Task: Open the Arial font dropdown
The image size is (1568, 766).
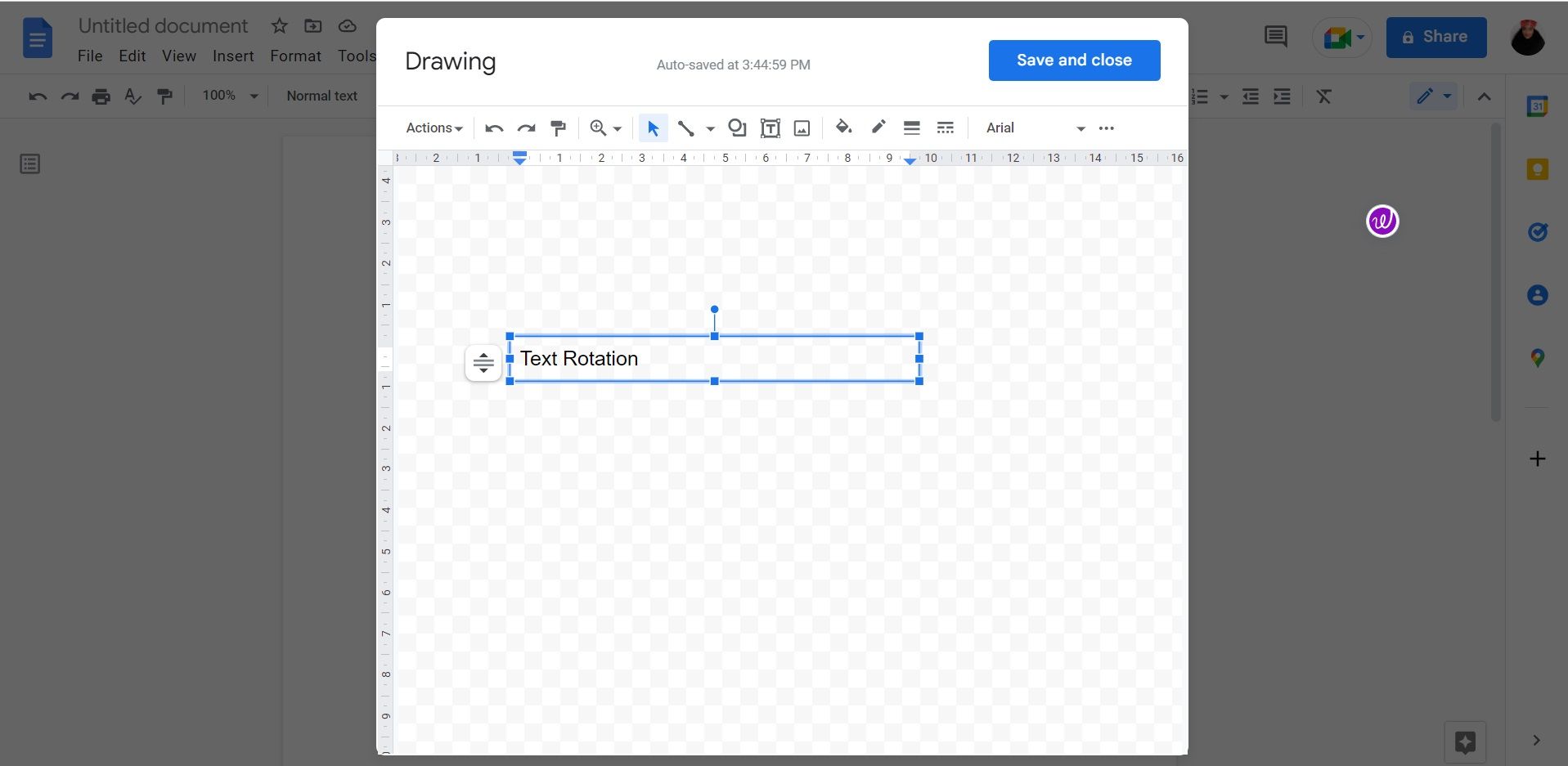Action: [1035, 128]
